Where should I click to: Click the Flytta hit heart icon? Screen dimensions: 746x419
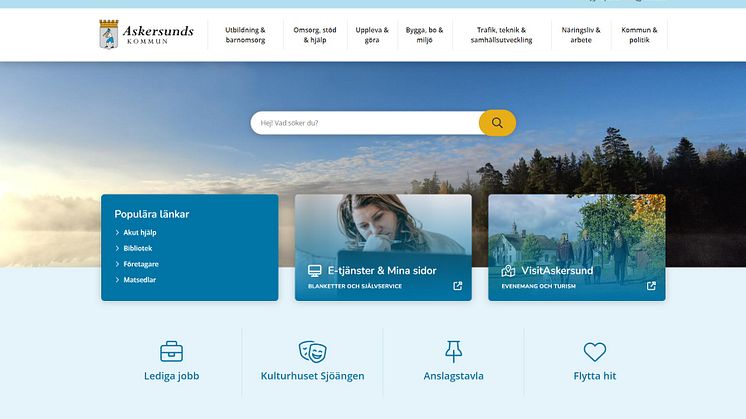click(x=595, y=352)
